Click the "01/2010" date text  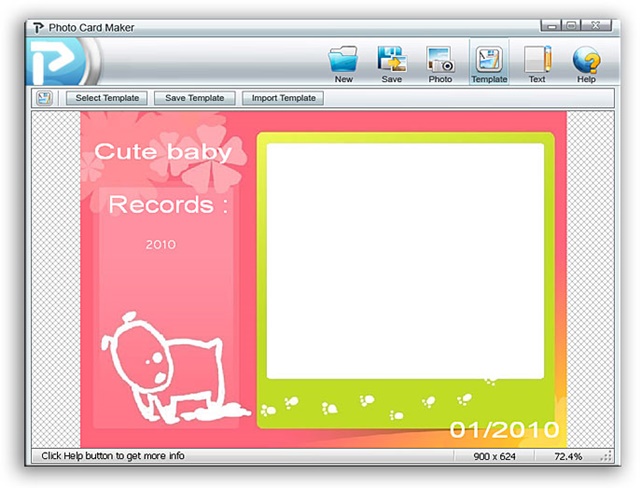click(x=497, y=430)
